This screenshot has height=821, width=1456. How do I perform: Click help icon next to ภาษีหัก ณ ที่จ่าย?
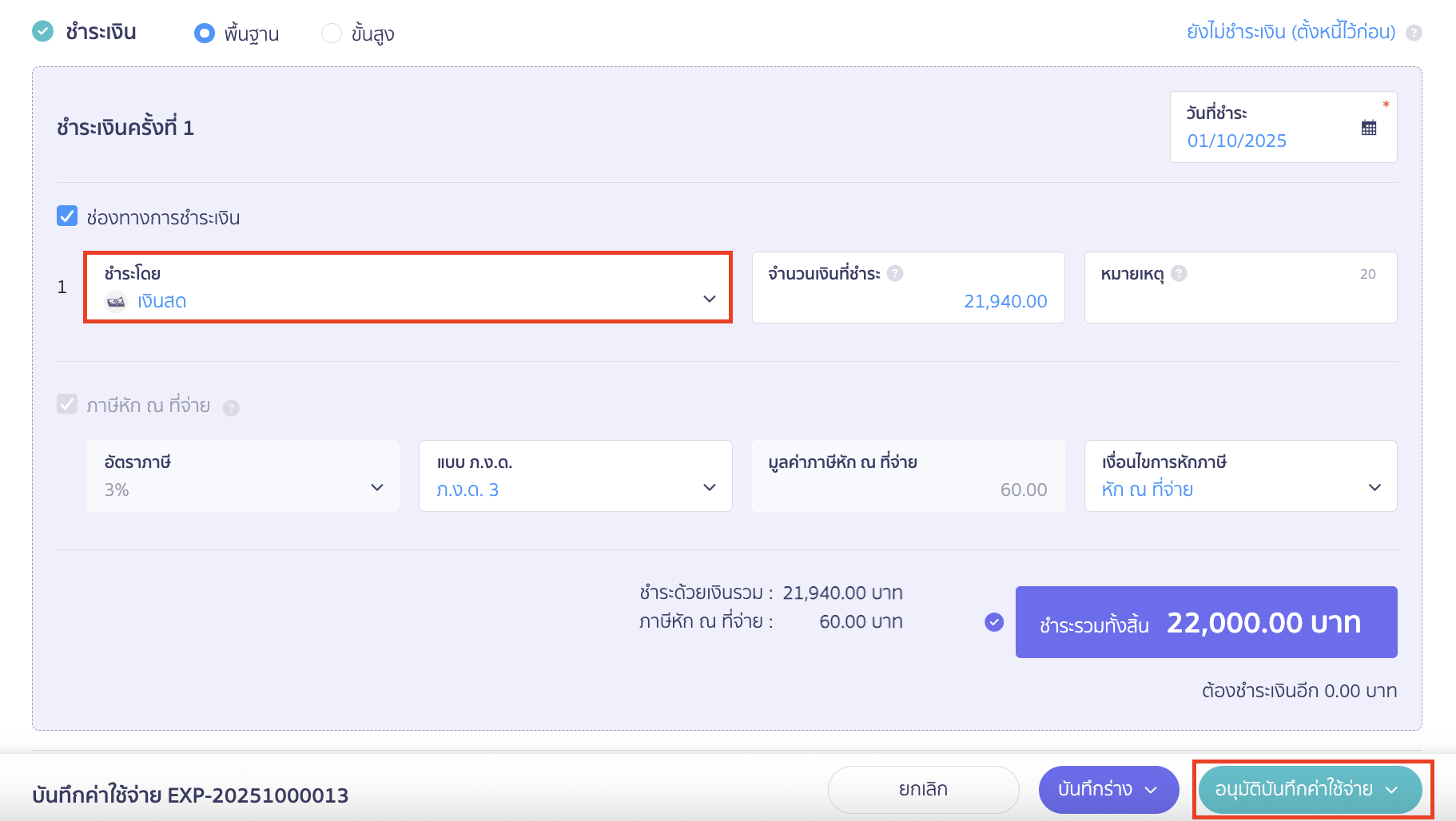pos(231,407)
